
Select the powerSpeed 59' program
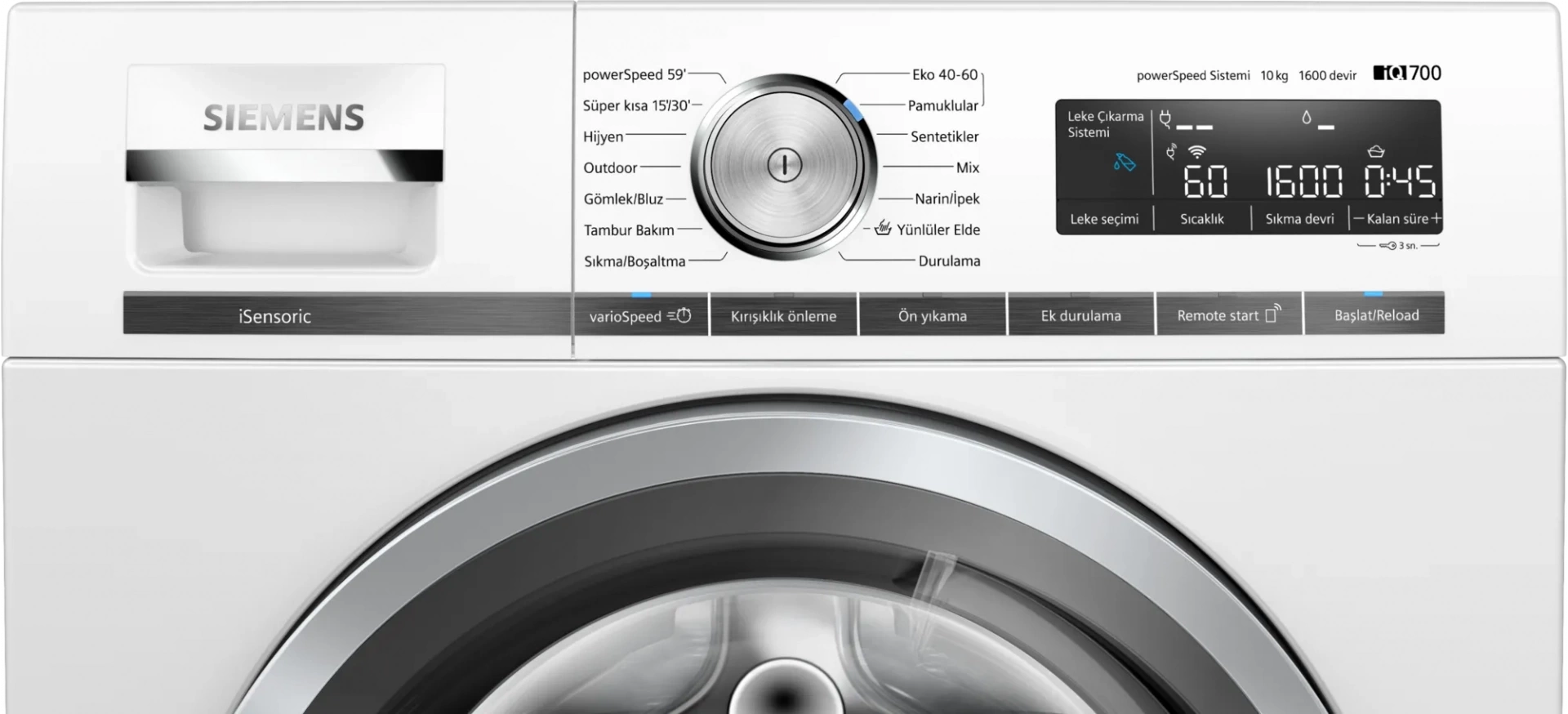point(635,74)
